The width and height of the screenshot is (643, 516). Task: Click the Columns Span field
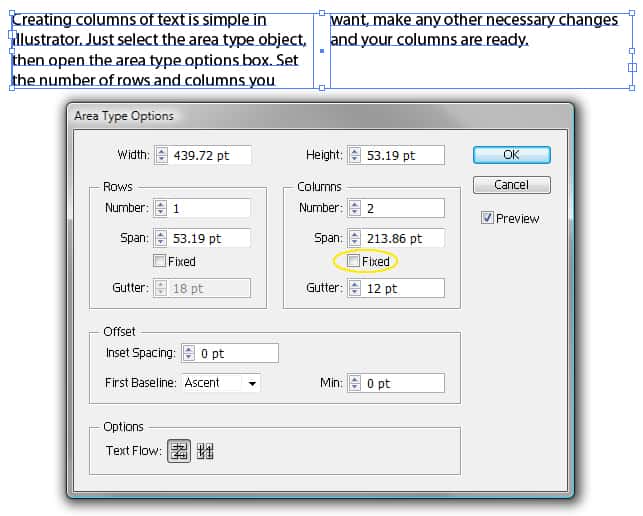(403, 238)
